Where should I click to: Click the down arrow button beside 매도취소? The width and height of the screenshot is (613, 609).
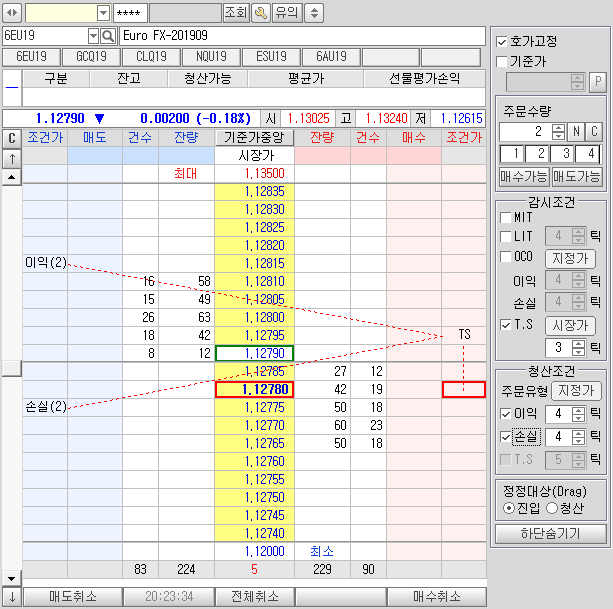pos(12,597)
